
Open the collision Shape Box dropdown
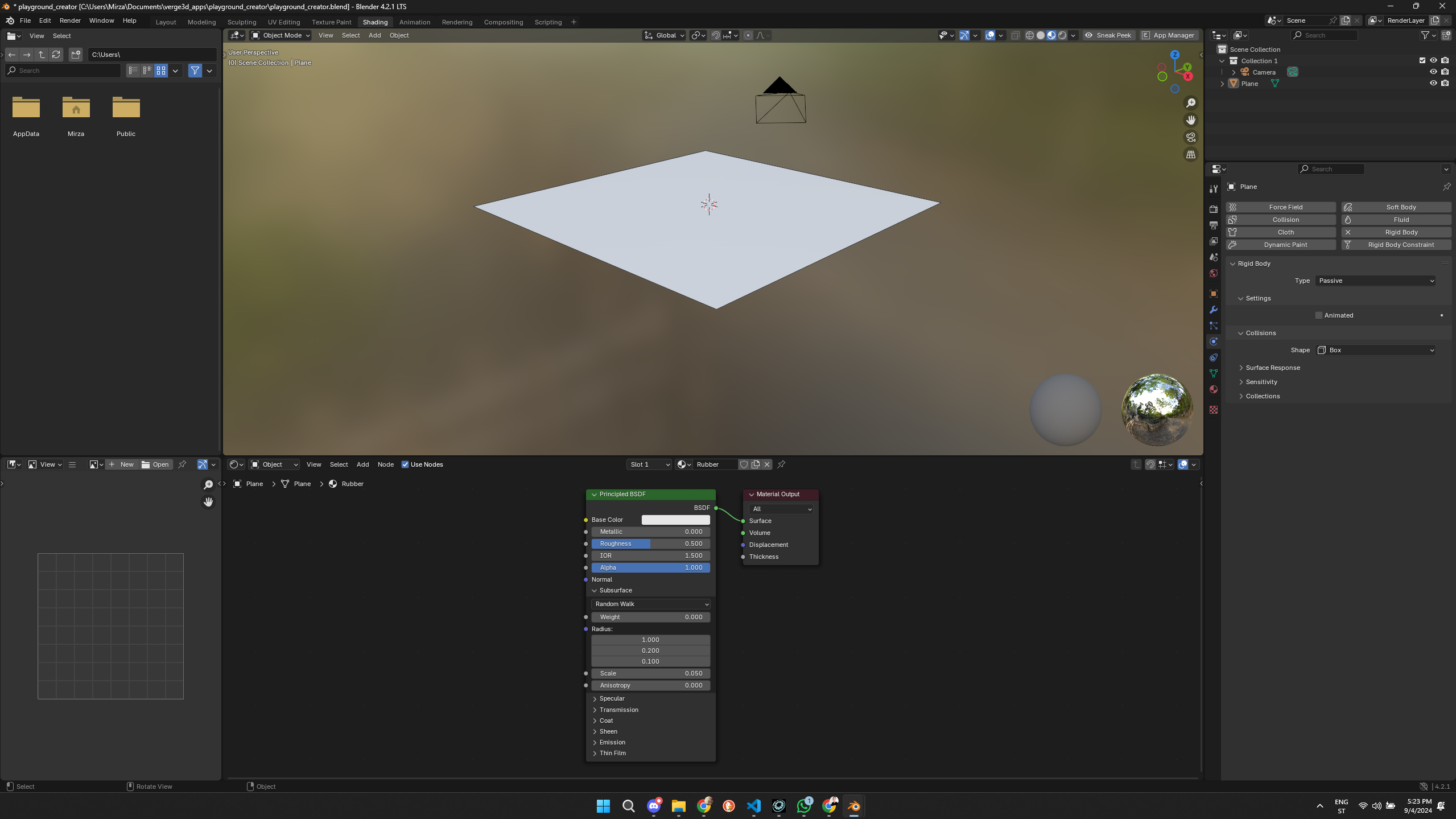click(x=1376, y=350)
